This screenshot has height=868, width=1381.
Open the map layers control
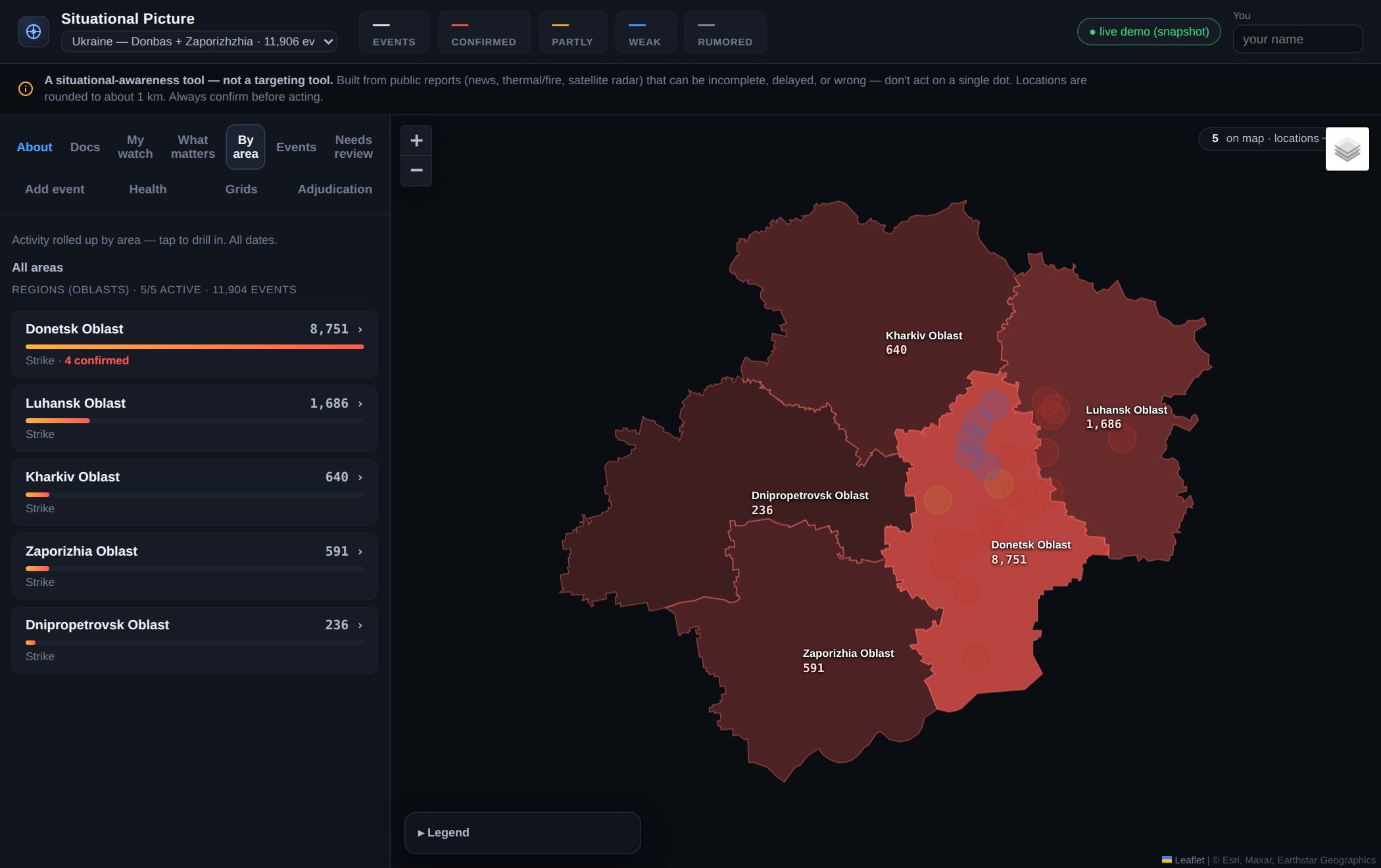tap(1347, 149)
